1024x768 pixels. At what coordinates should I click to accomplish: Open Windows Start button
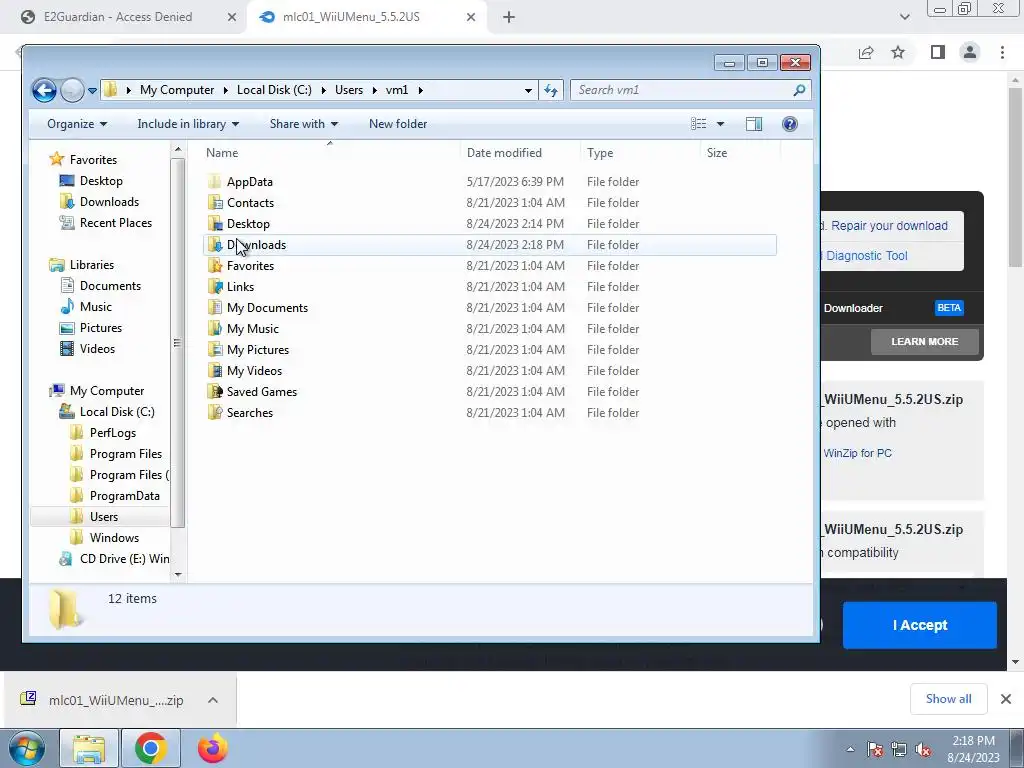[x=25, y=748]
